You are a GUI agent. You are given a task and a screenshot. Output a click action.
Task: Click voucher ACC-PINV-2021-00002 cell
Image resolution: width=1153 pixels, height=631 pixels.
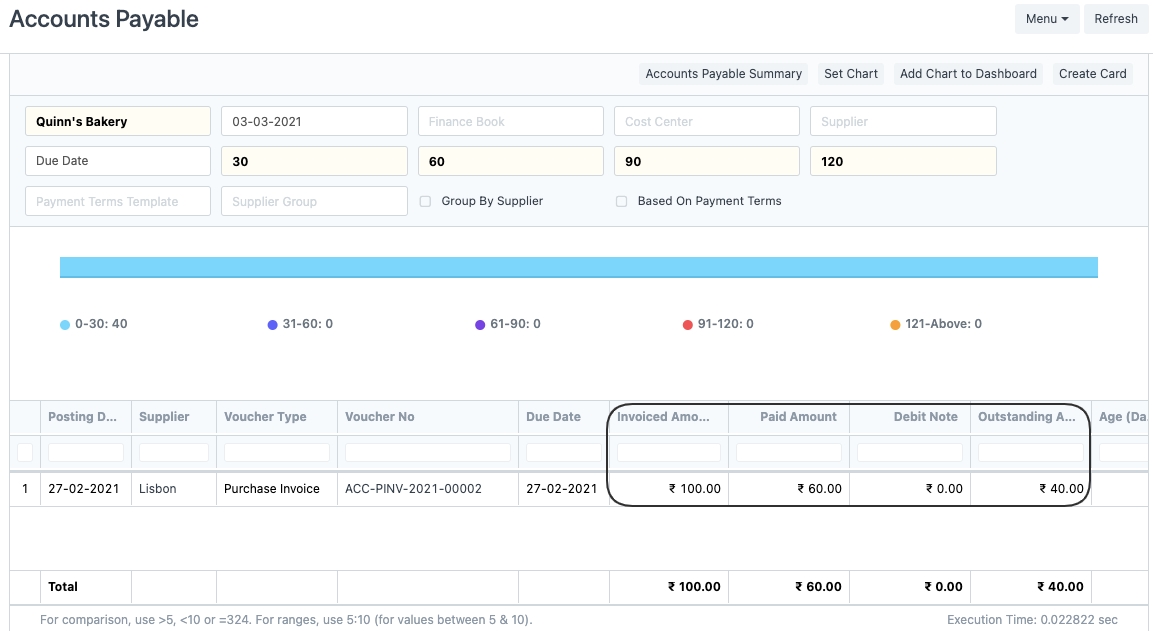[x=413, y=489]
